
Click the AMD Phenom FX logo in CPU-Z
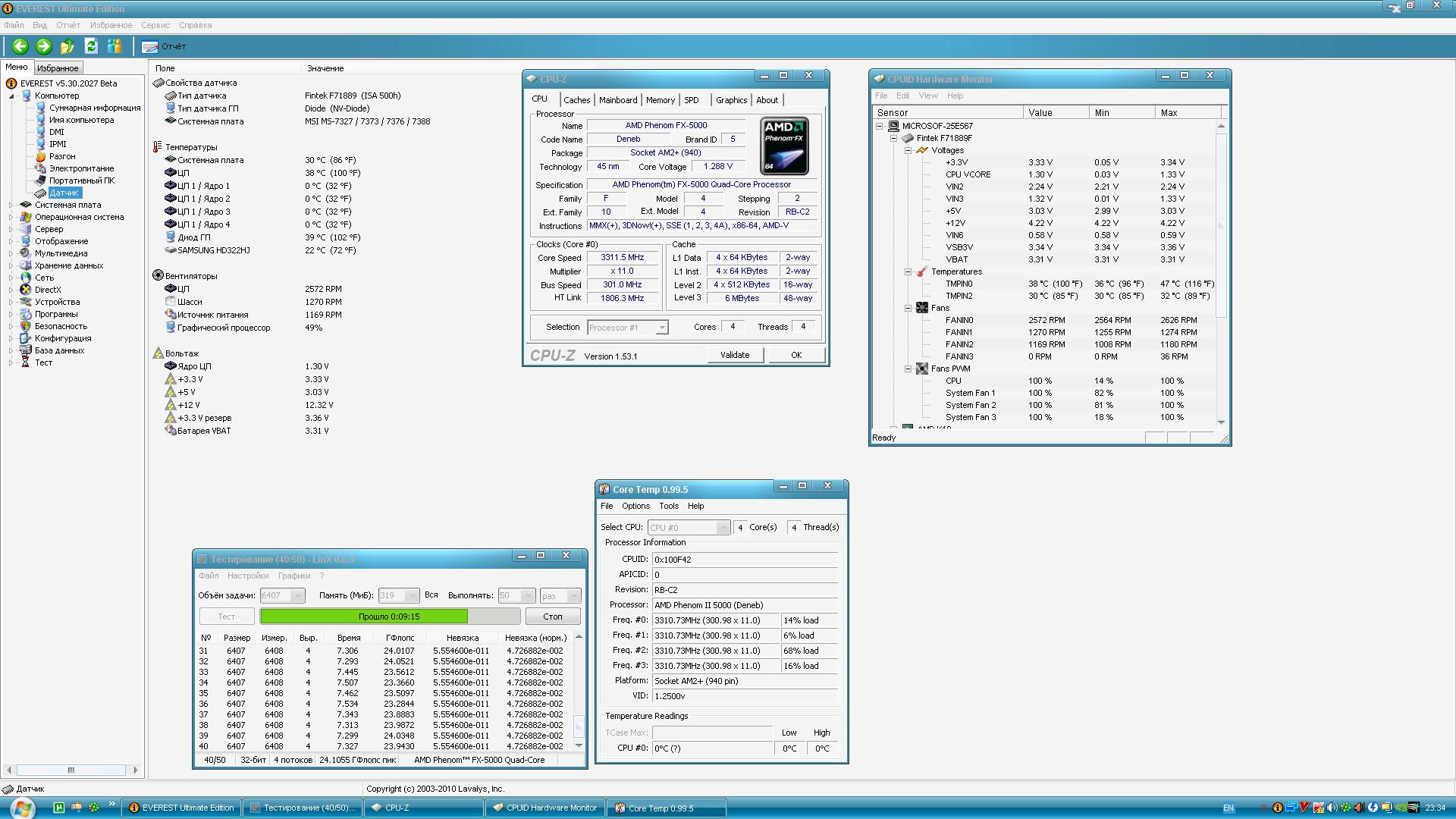tap(784, 146)
